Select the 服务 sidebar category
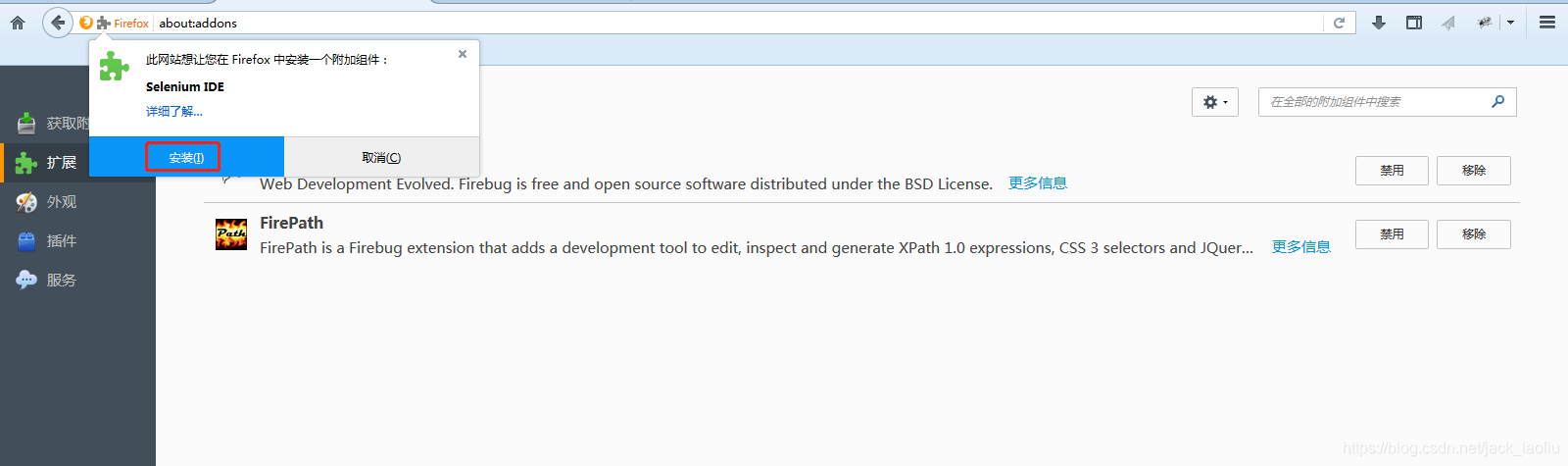Screen dimensions: 1568x466 [x=77, y=281]
